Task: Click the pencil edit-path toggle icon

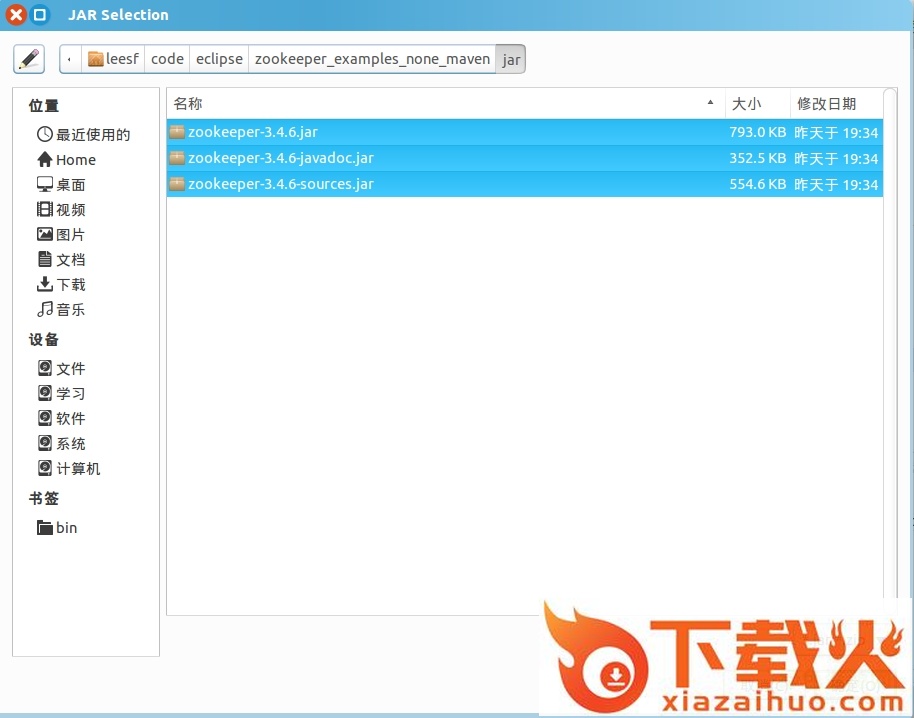Action: tap(29, 59)
